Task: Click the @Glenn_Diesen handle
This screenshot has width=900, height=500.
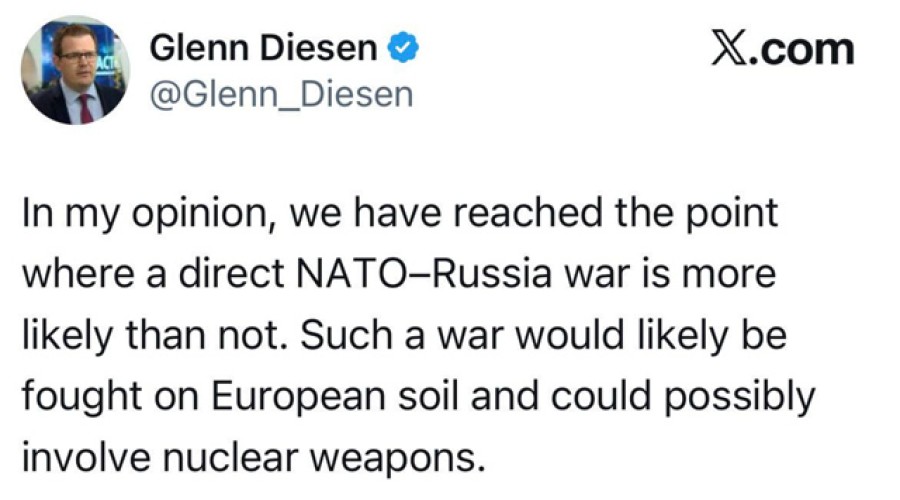Action: [x=280, y=93]
